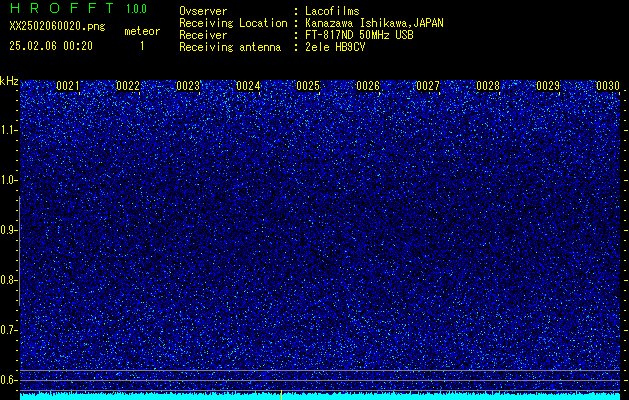Click the 0.8 frequency axis label
This screenshot has width=629, height=400.
8,280
